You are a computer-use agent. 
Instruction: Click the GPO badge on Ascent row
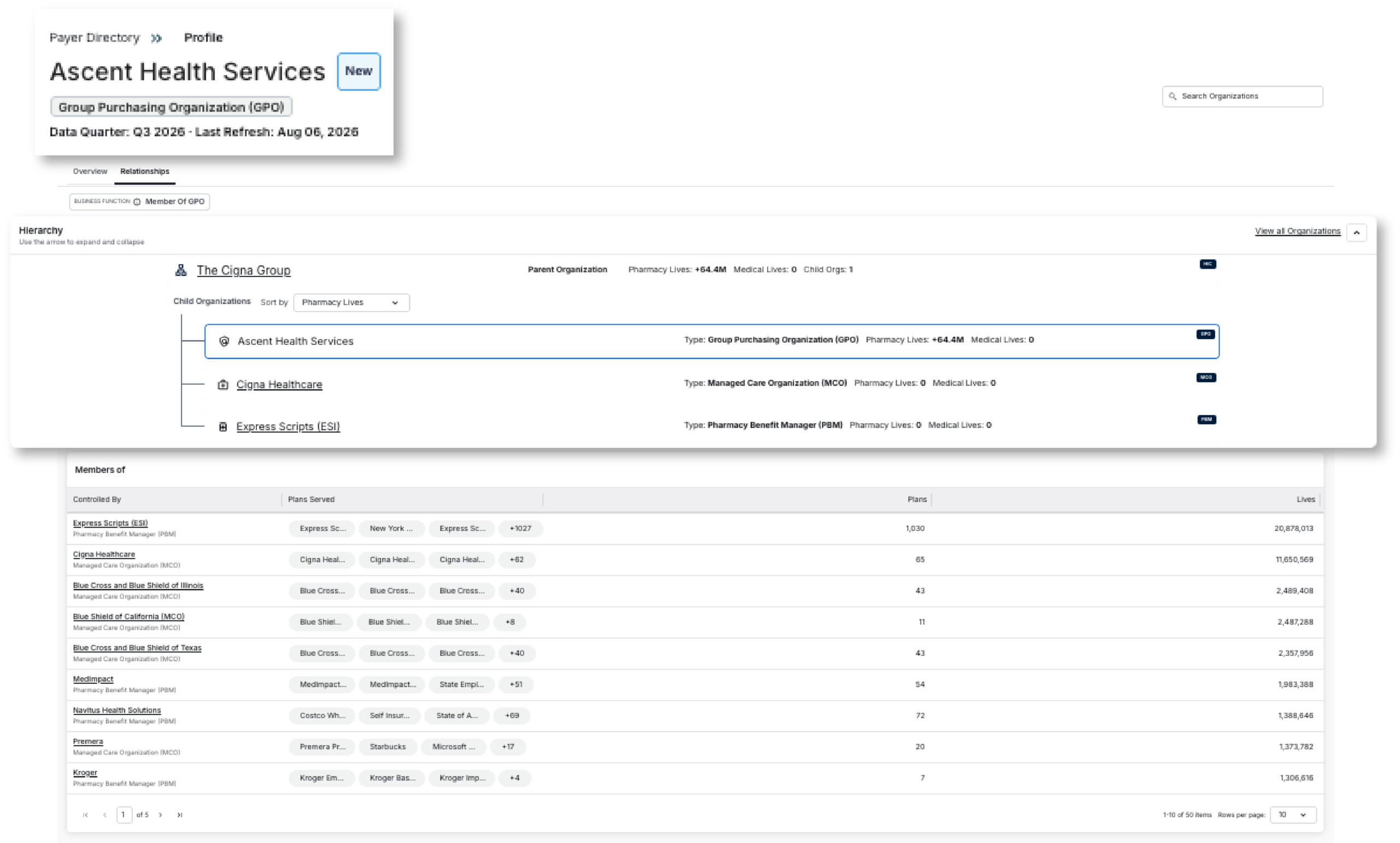[x=1206, y=335]
